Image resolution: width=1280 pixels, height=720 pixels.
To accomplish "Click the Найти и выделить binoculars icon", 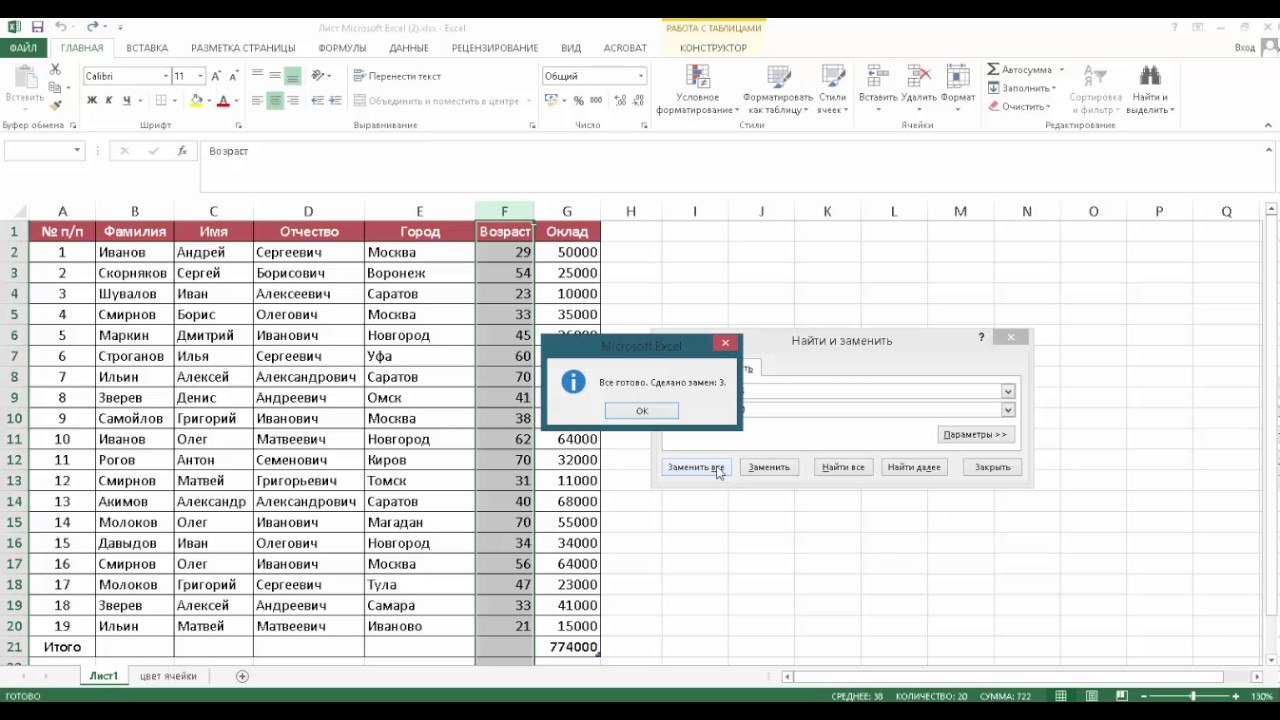I will click(1150, 76).
